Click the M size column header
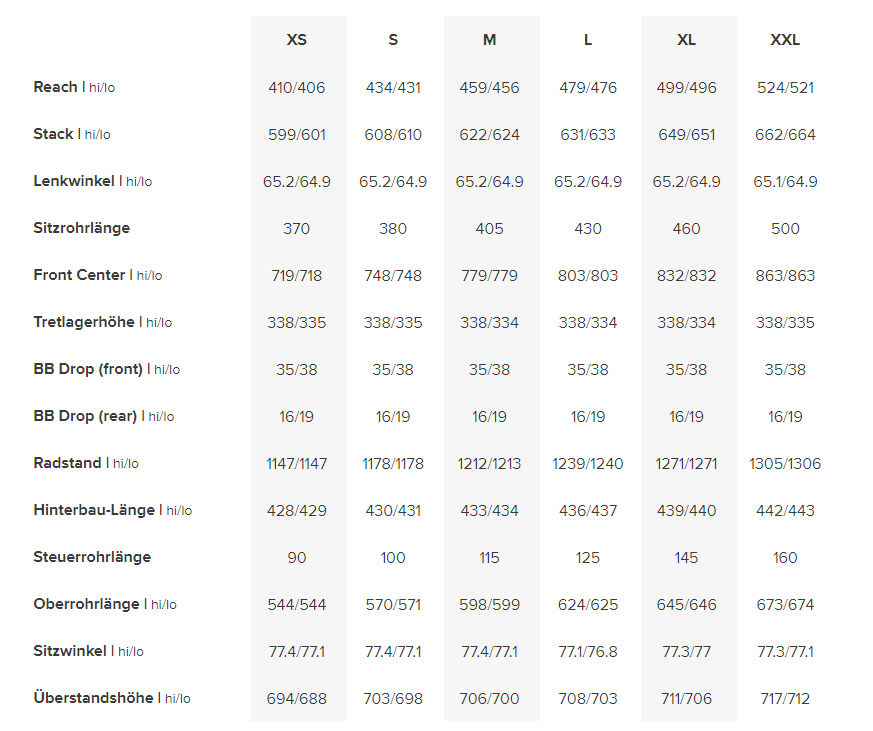873x731 pixels. tap(489, 40)
